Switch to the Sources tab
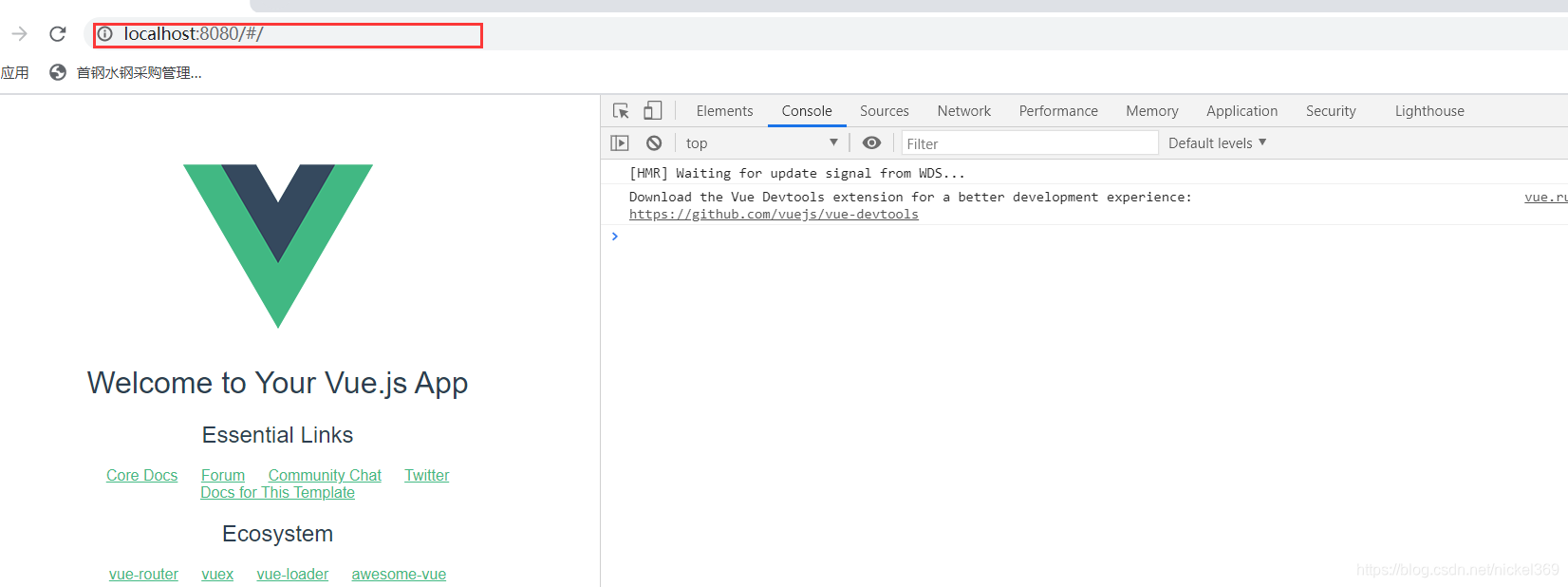This screenshot has width=1568, height=587. [x=885, y=111]
